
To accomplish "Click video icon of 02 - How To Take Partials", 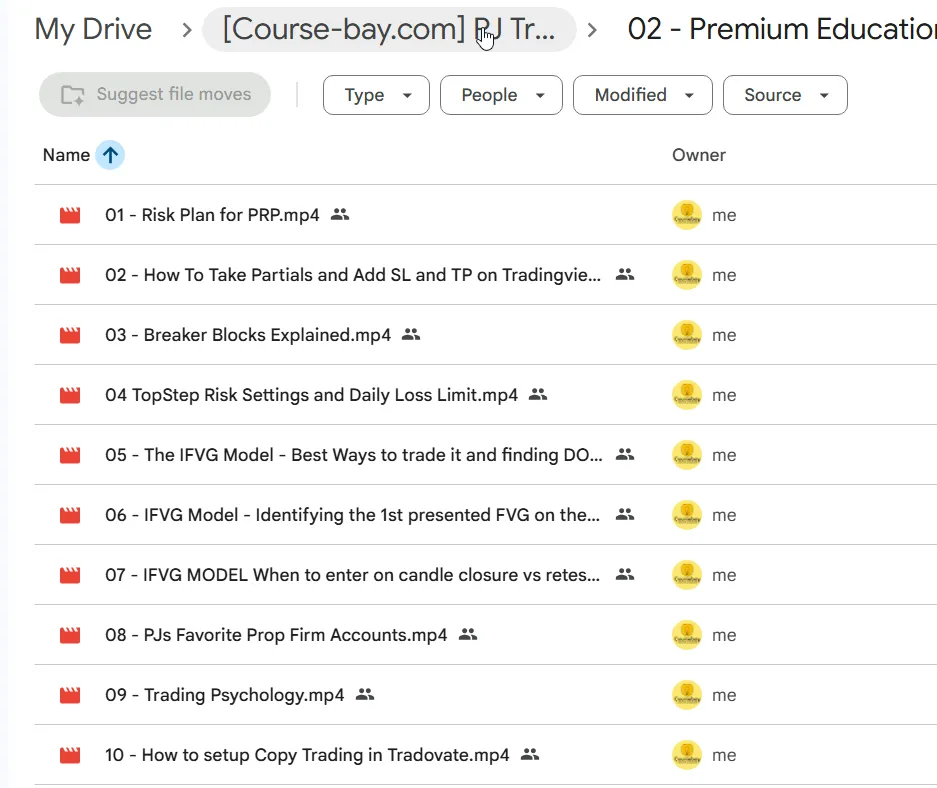I will point(70,275).
